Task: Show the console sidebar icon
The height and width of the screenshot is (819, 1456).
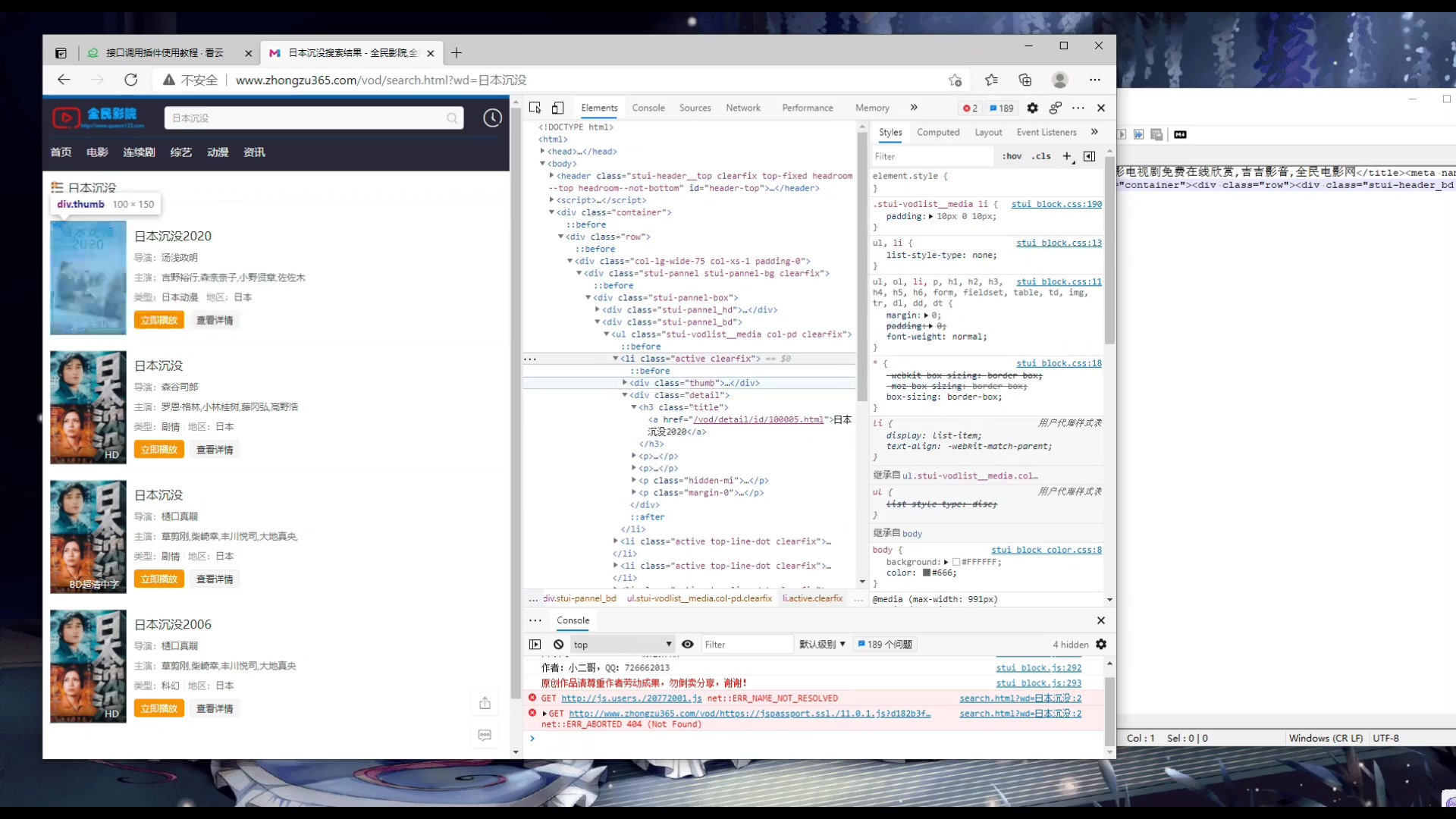Action: tap(535, 644)
